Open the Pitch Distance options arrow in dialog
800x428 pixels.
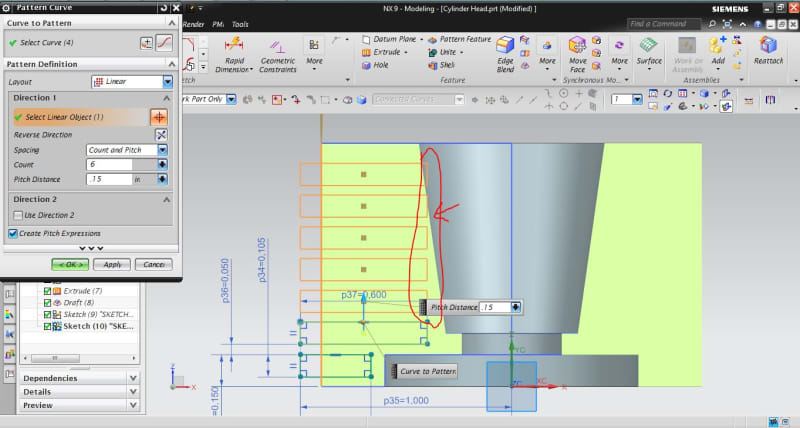(162, 179)
